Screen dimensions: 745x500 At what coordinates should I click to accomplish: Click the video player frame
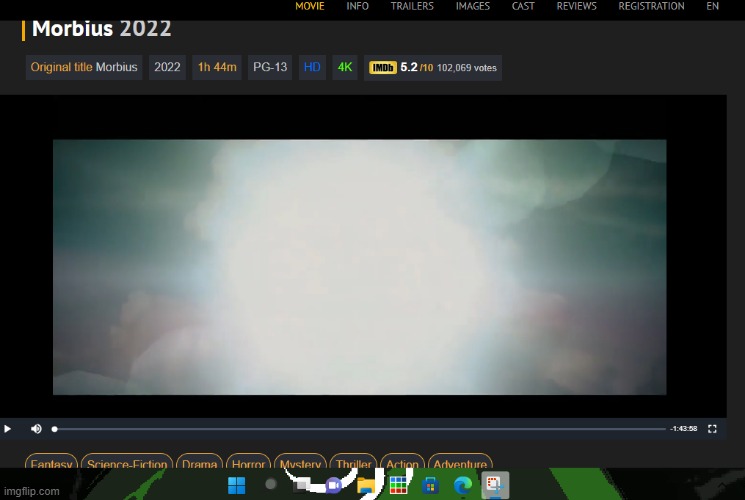(359, 267)
